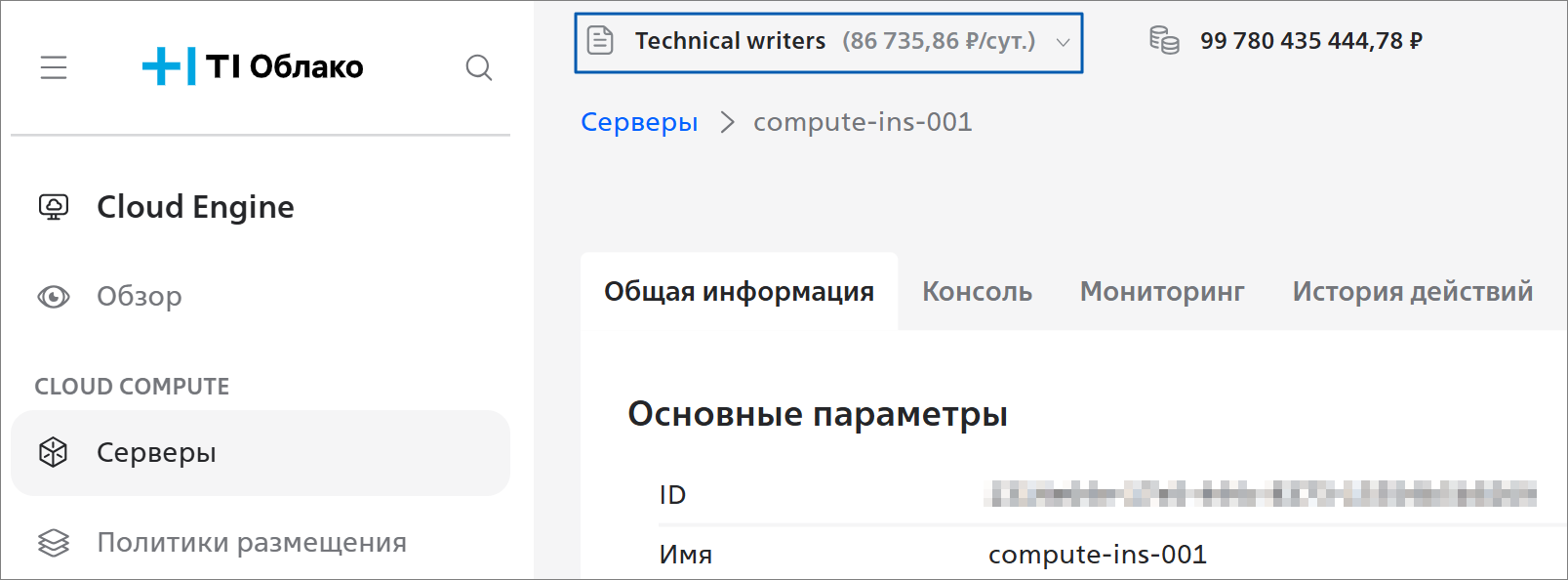Click the cube icon beside Серверы
The image size is (1568, 580).
pyautogui.click(x=54, y=452)
